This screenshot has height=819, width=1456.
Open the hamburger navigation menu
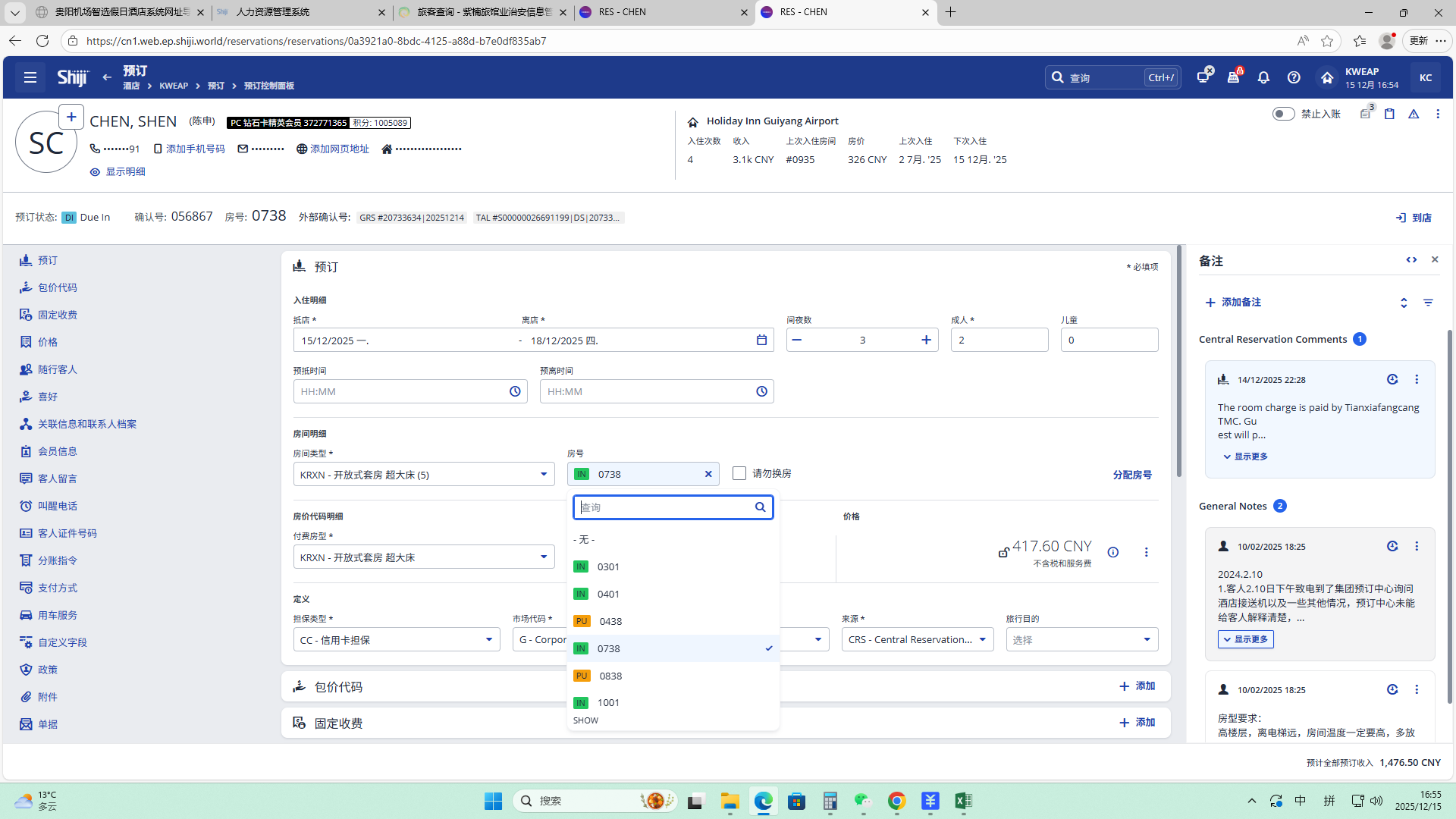coord(30,77)
